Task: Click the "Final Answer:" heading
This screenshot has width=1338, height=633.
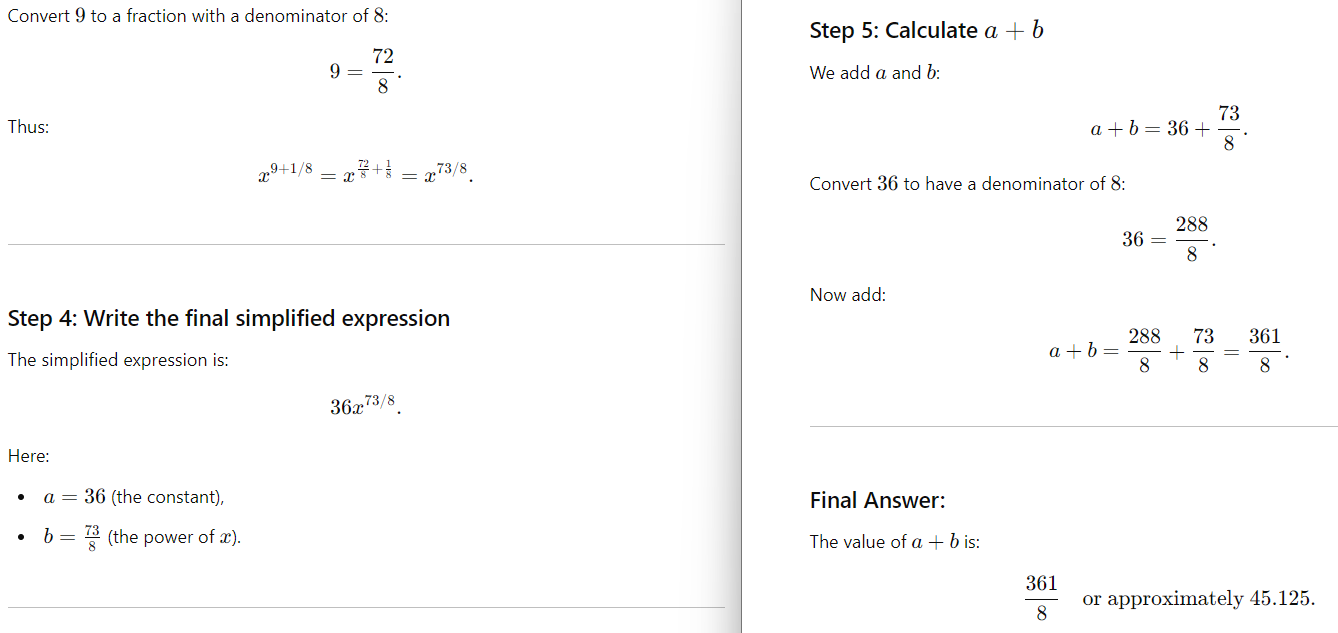Action: (x=877, y=500)
